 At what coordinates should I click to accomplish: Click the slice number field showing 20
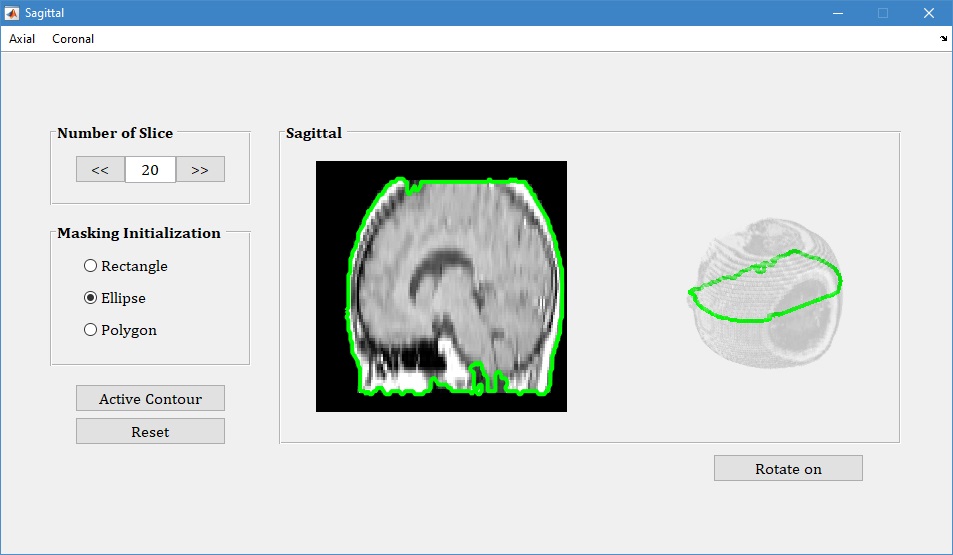click(150, 170)
